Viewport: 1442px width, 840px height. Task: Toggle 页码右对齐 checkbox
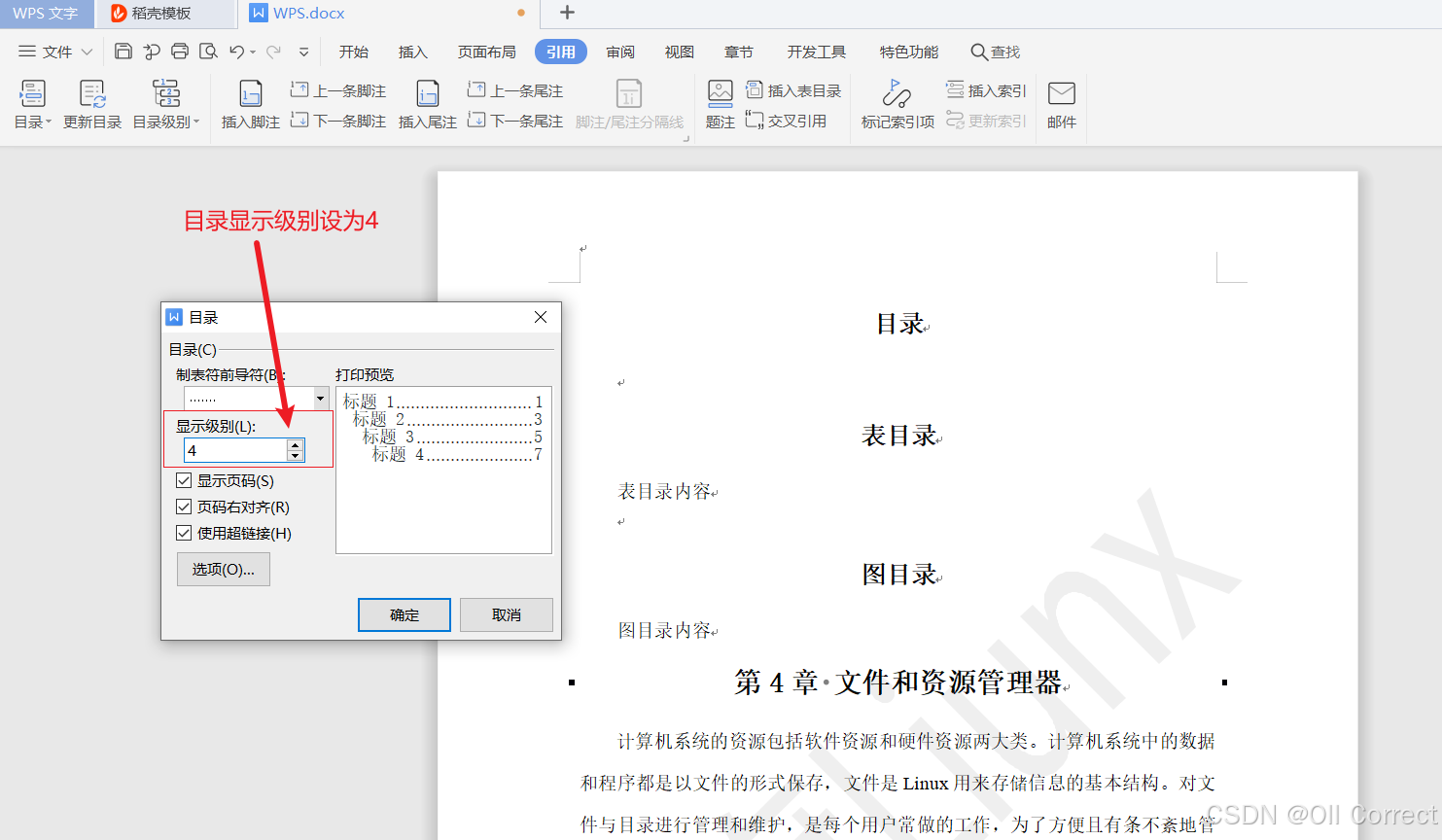click(184, 507)
